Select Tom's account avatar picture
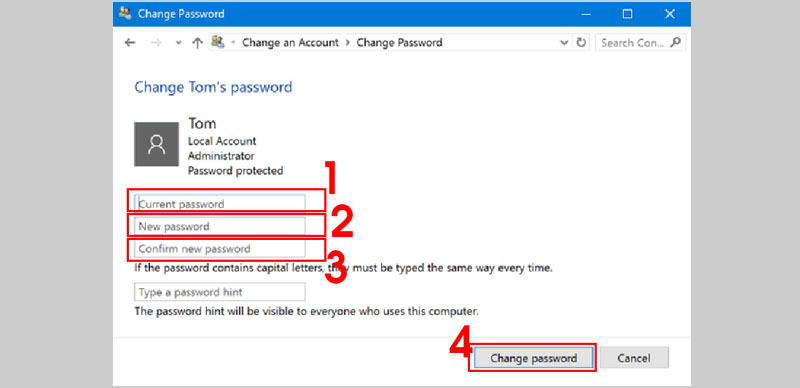800x388 pixels. pos(156,144)
